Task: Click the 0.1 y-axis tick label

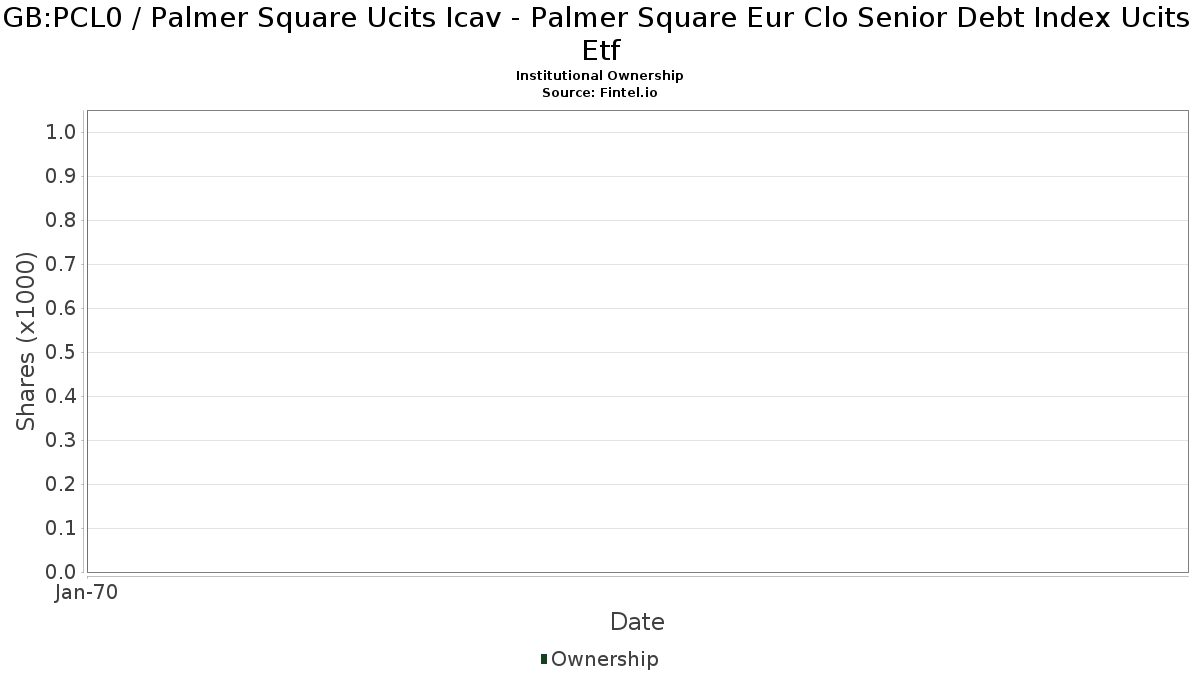Action: click(x=61, y=529)
